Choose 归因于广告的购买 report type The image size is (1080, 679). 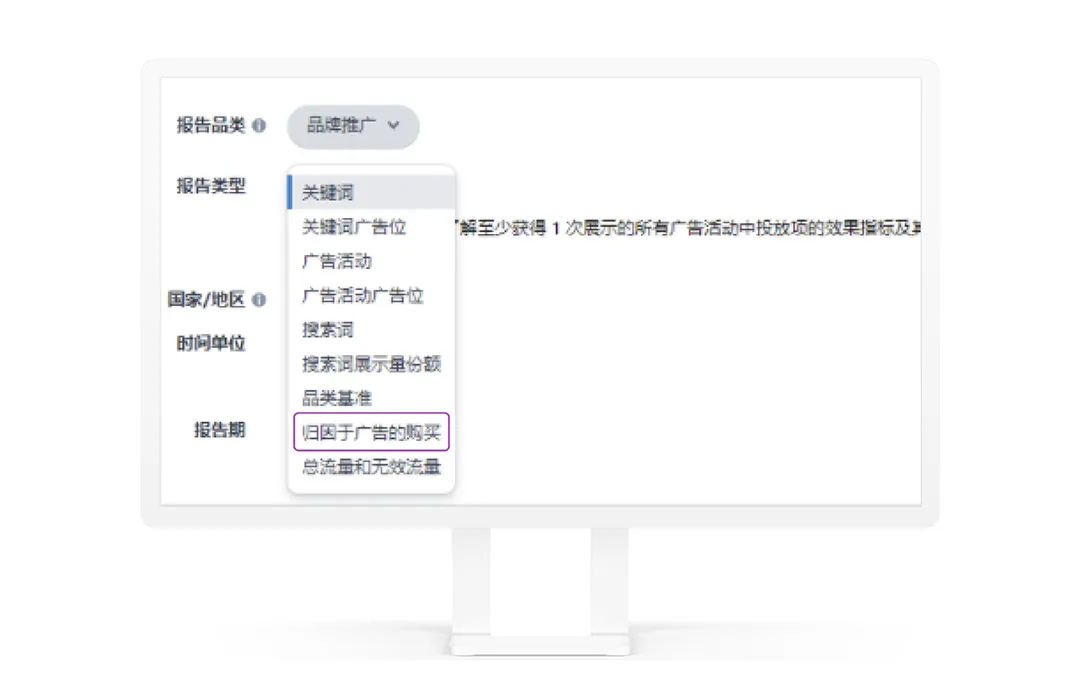pyautogui.click(x=371, y=432)
